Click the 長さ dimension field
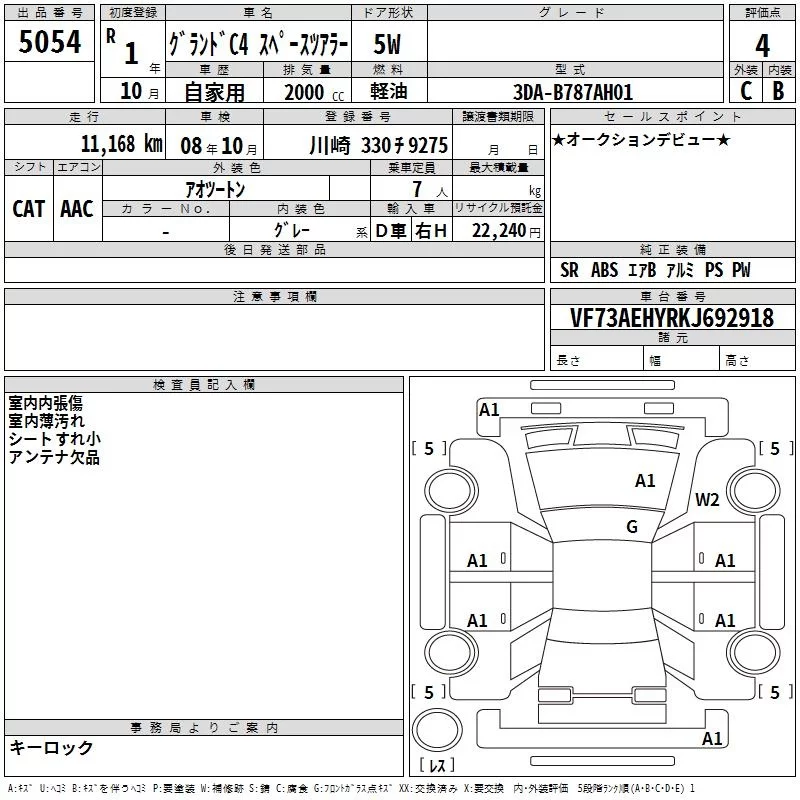800x800 pixels. coord(596,360)
